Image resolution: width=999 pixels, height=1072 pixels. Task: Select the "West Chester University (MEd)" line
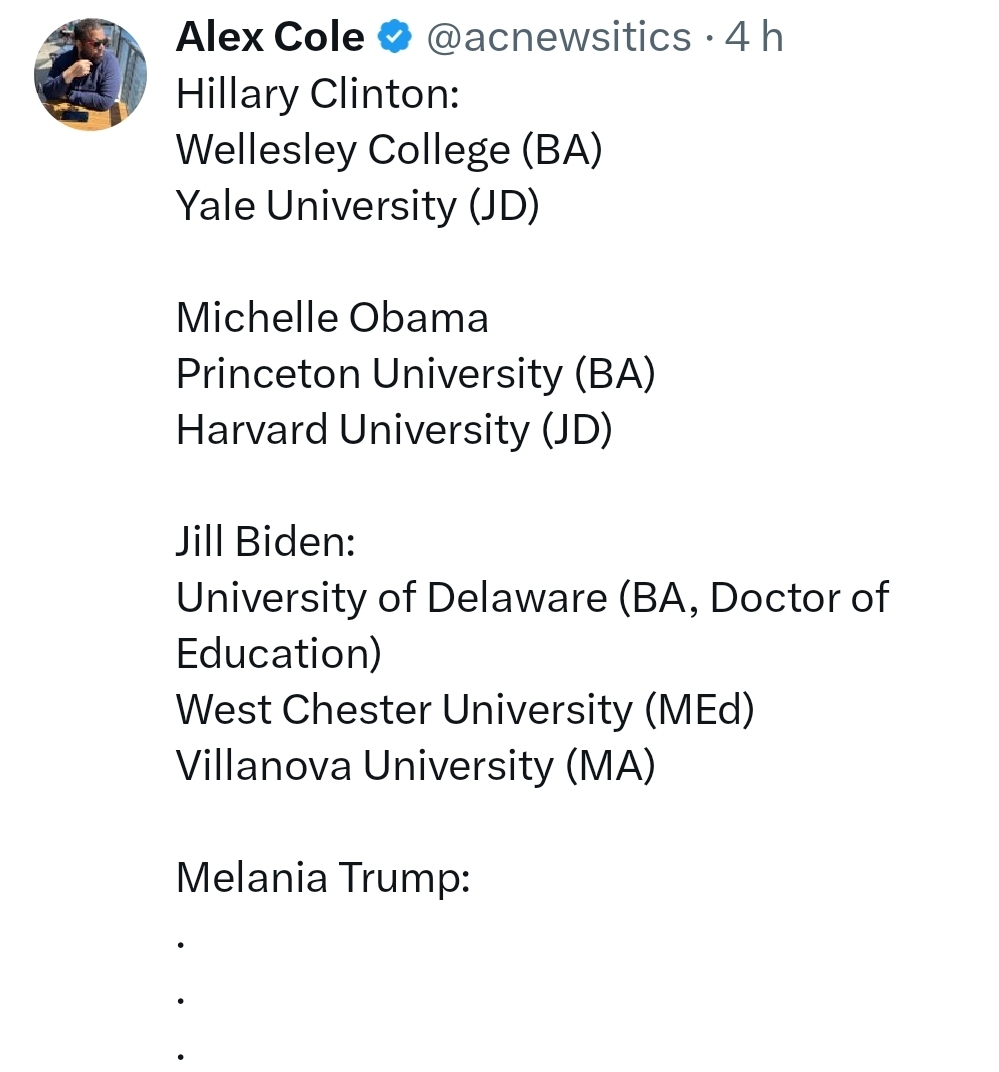[465, 710]
